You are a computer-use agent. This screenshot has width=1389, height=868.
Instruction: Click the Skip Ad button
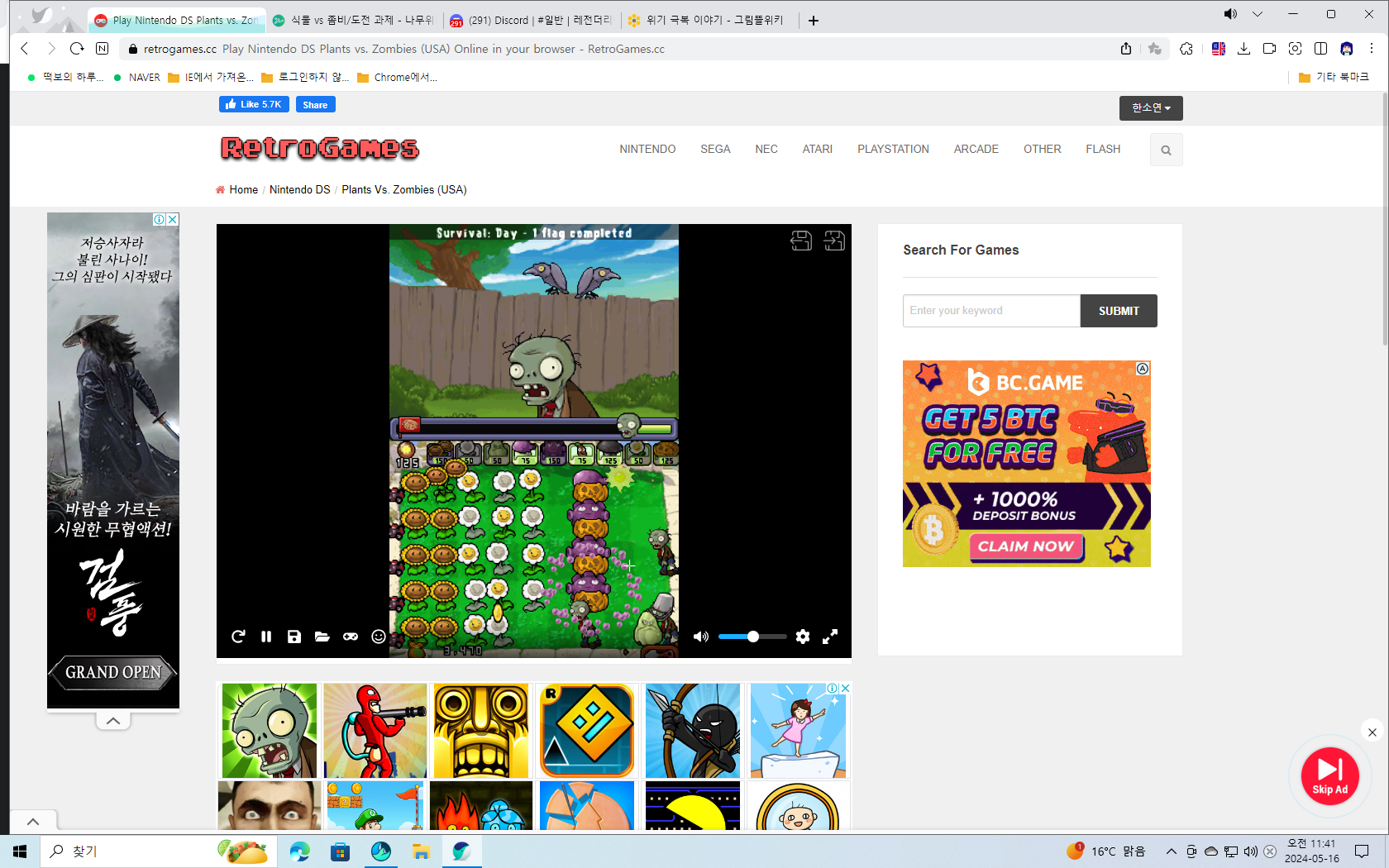[1329, 776]
